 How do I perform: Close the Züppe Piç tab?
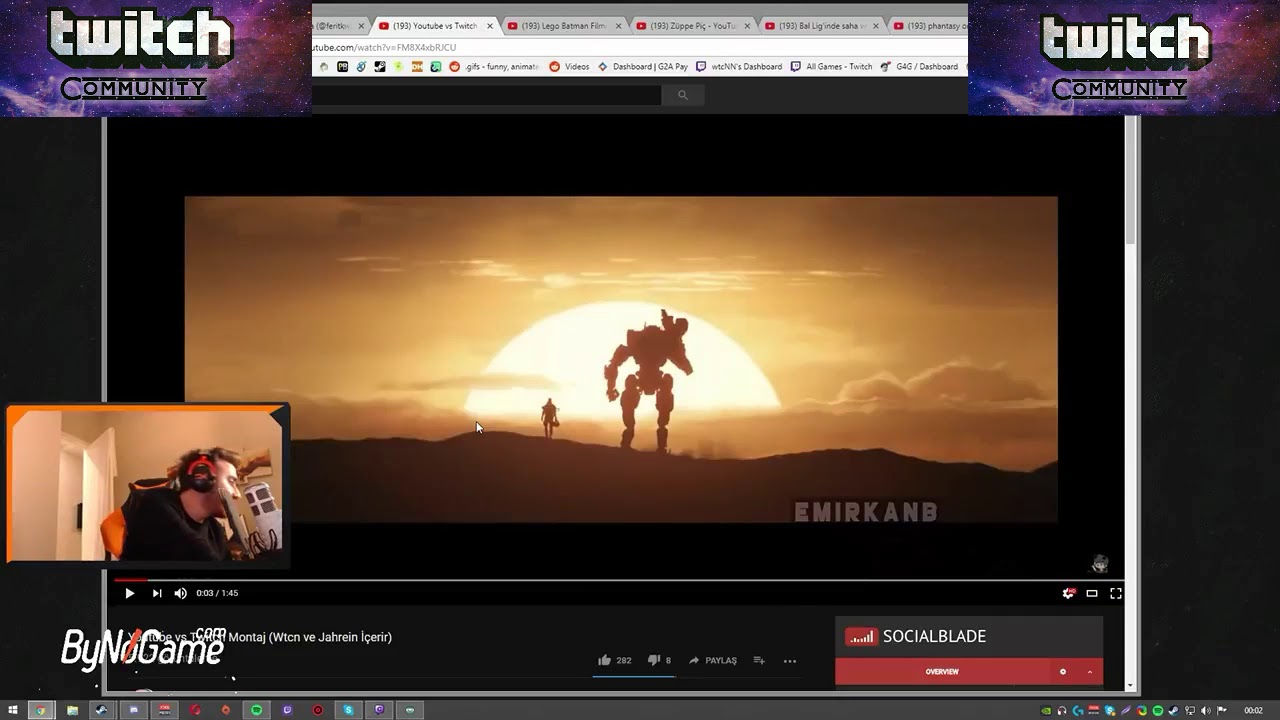tap(748, 26)
